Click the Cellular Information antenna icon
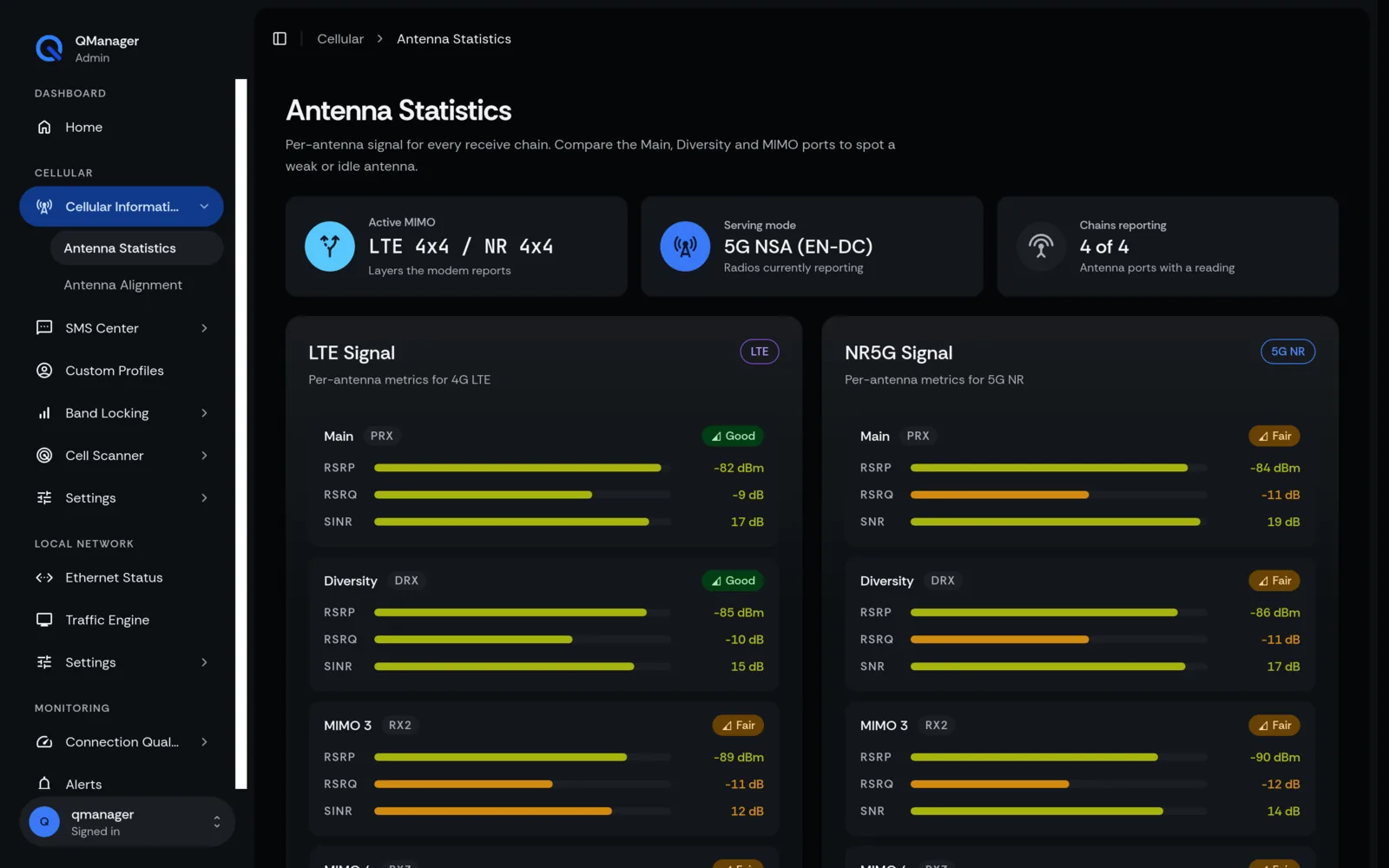 click(x=44, y=207)
